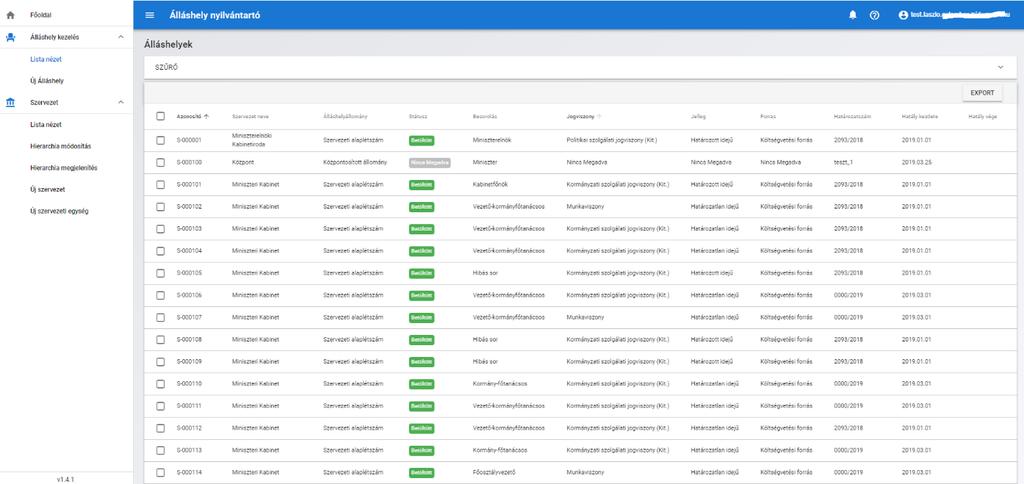Select Új szervezet in sidebar

(x=47, y=189)
